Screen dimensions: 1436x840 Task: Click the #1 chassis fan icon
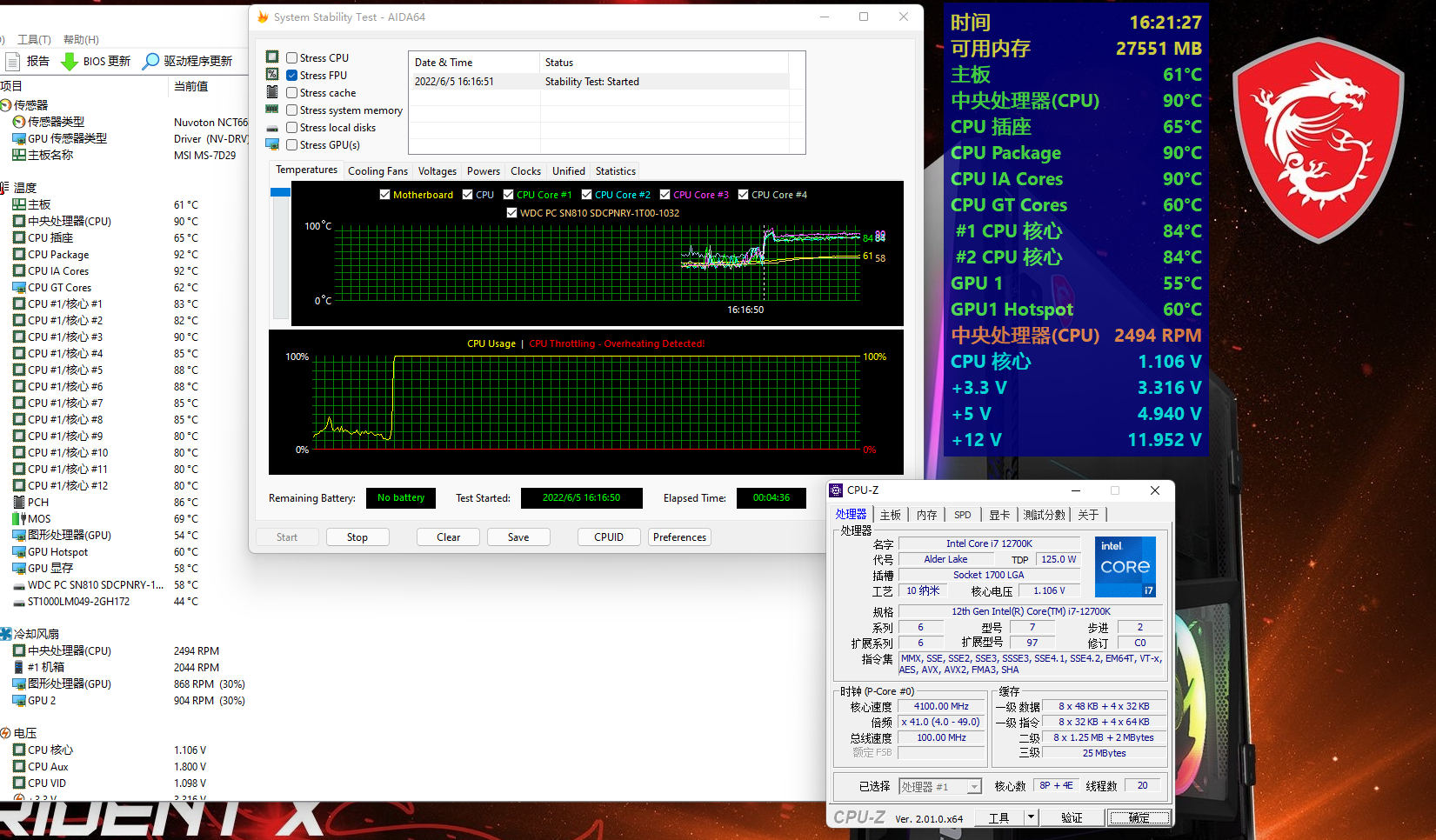[19, 667]
